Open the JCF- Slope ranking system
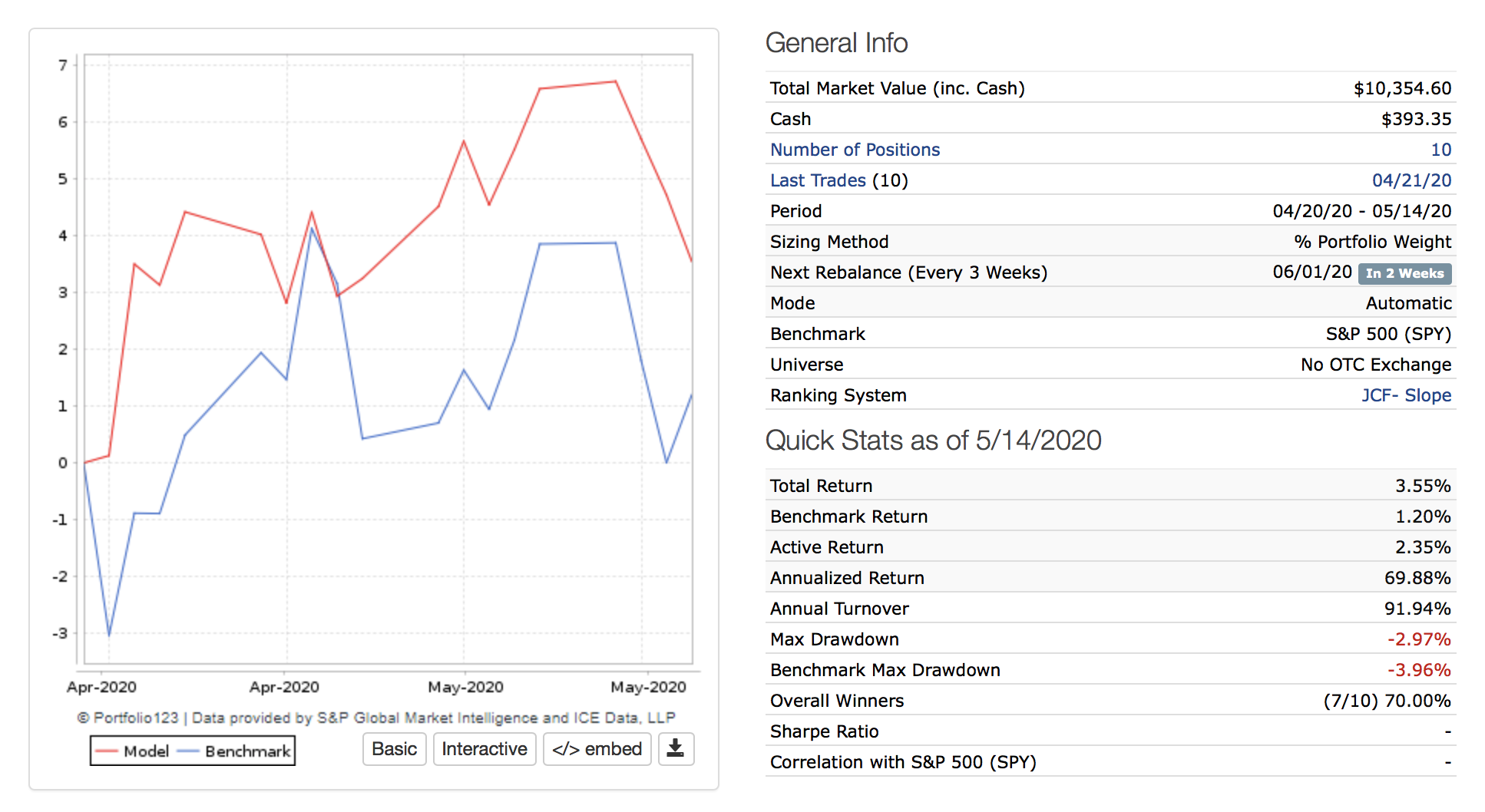 coord(1406,395)
